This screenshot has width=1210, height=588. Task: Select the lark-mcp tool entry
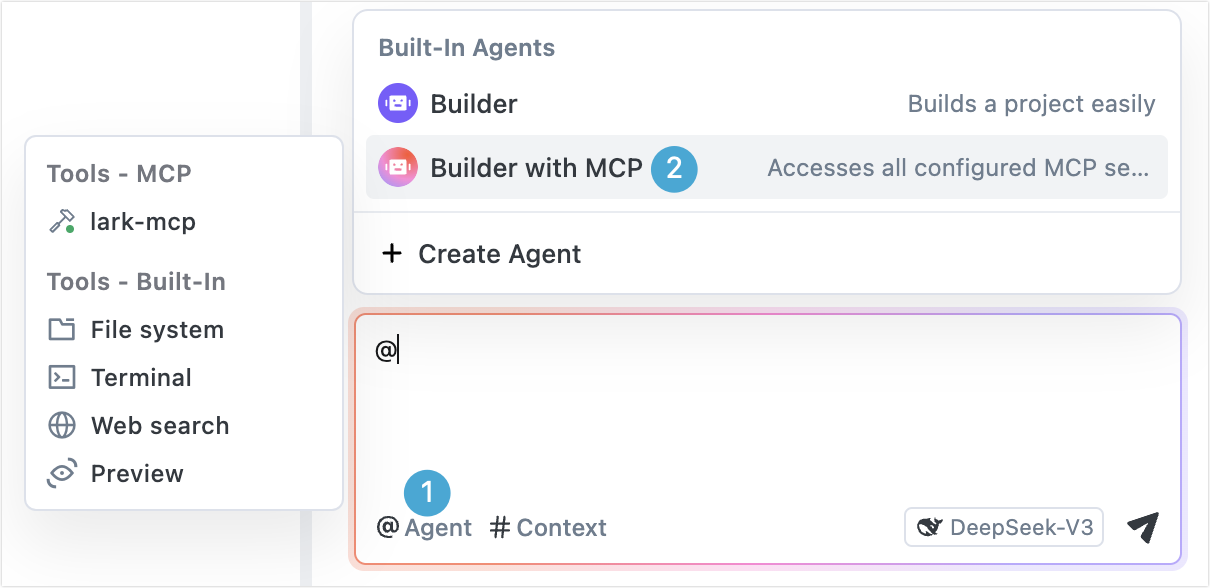point(143,222)
